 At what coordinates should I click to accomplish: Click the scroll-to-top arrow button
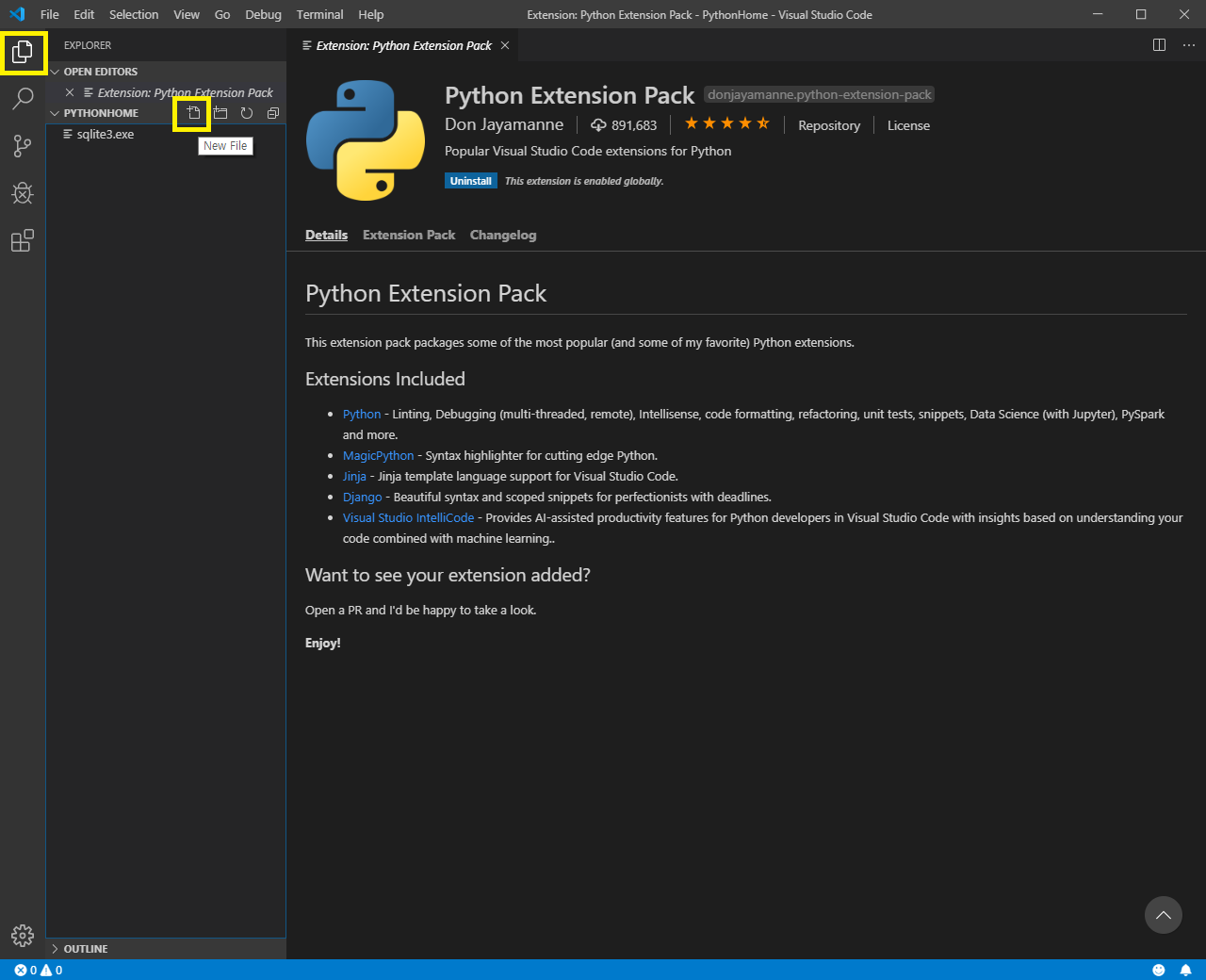[1164, 915]
